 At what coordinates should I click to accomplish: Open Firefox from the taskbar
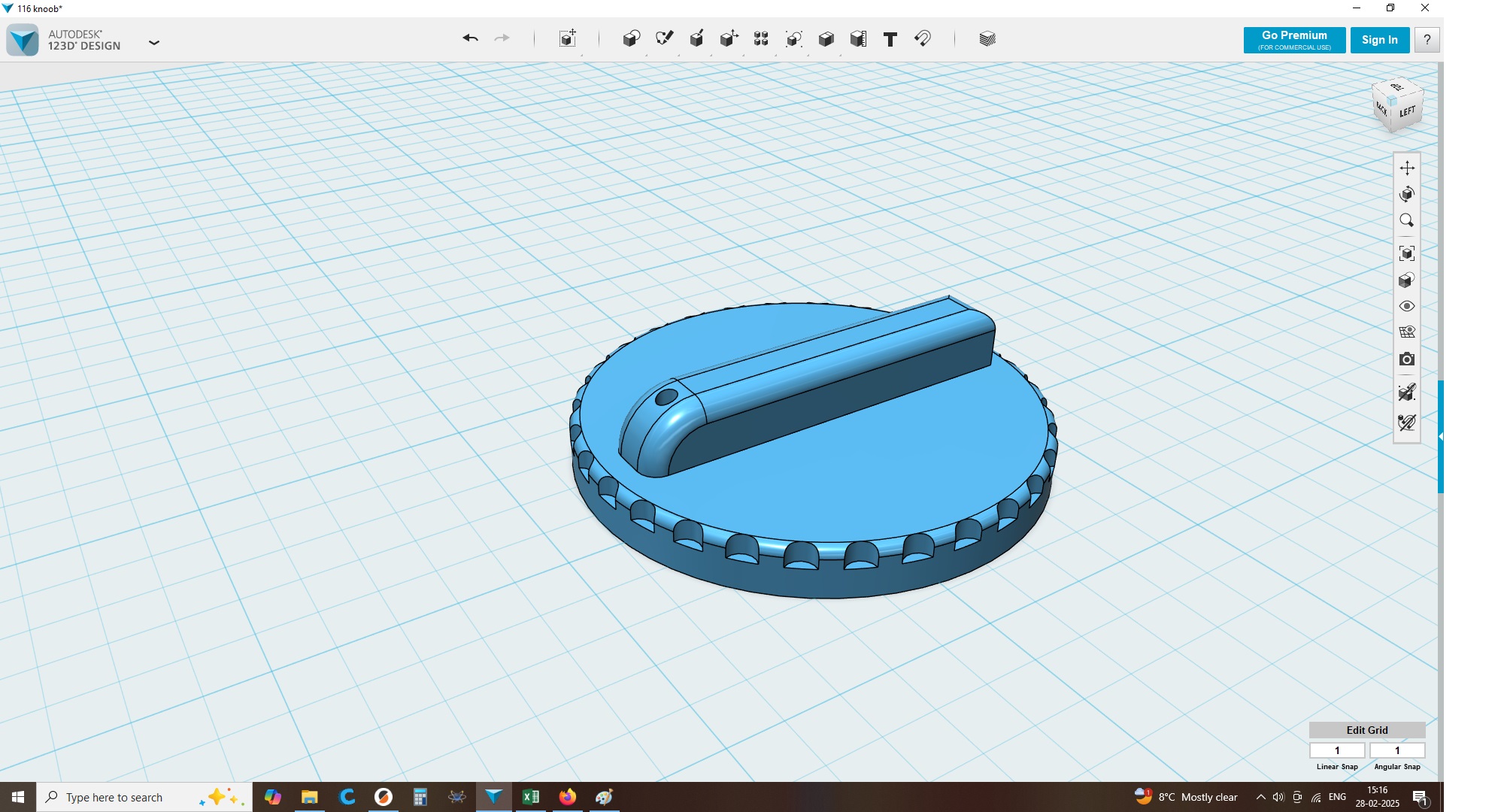568,797
